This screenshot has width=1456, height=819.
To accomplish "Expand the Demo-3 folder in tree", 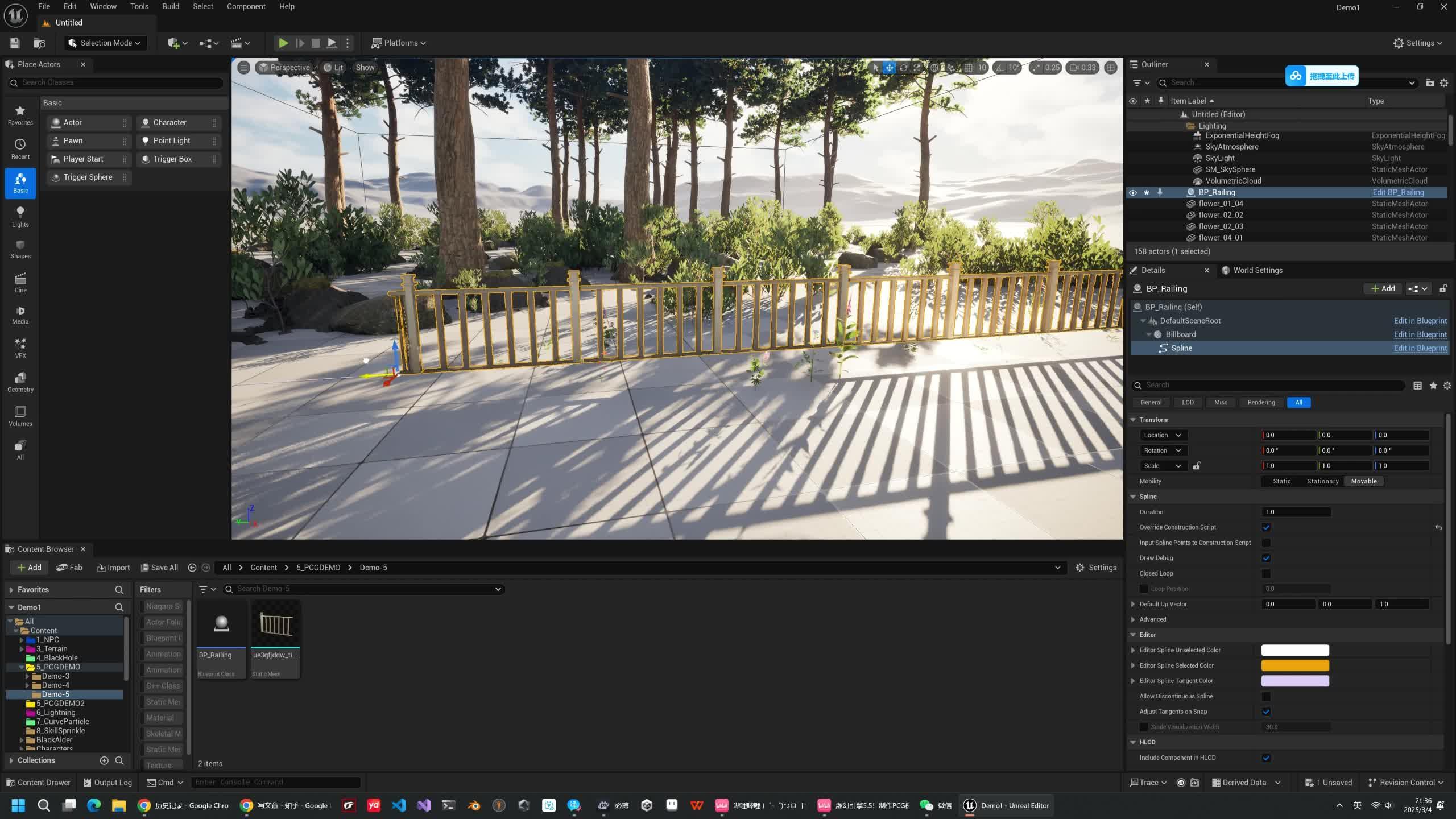I will coord(27,676).
